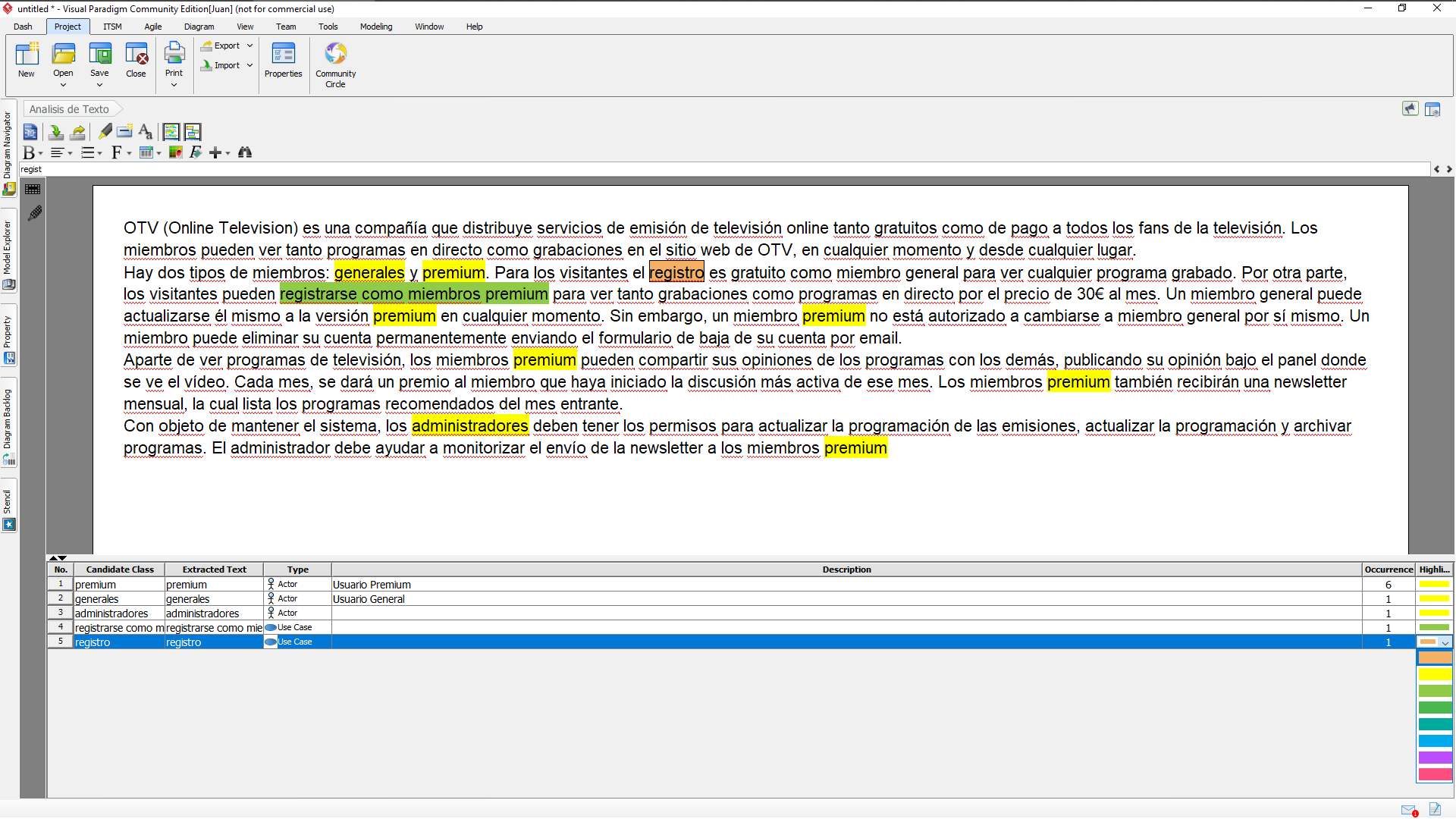The width and height of the screenshot is (1456, 819).
Task: Click the Import File green arrow icon
Action: 55,132
